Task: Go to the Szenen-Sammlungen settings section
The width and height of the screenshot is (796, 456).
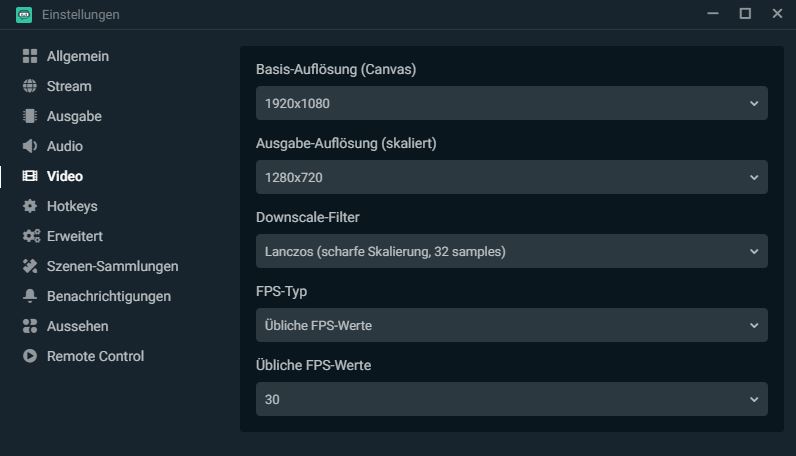Action: click(x=112, y=267)
